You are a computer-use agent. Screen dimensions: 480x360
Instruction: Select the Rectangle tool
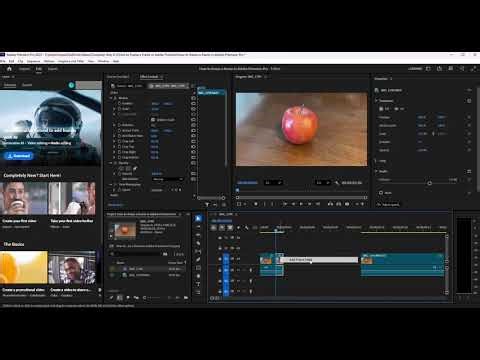pos(198,268)
